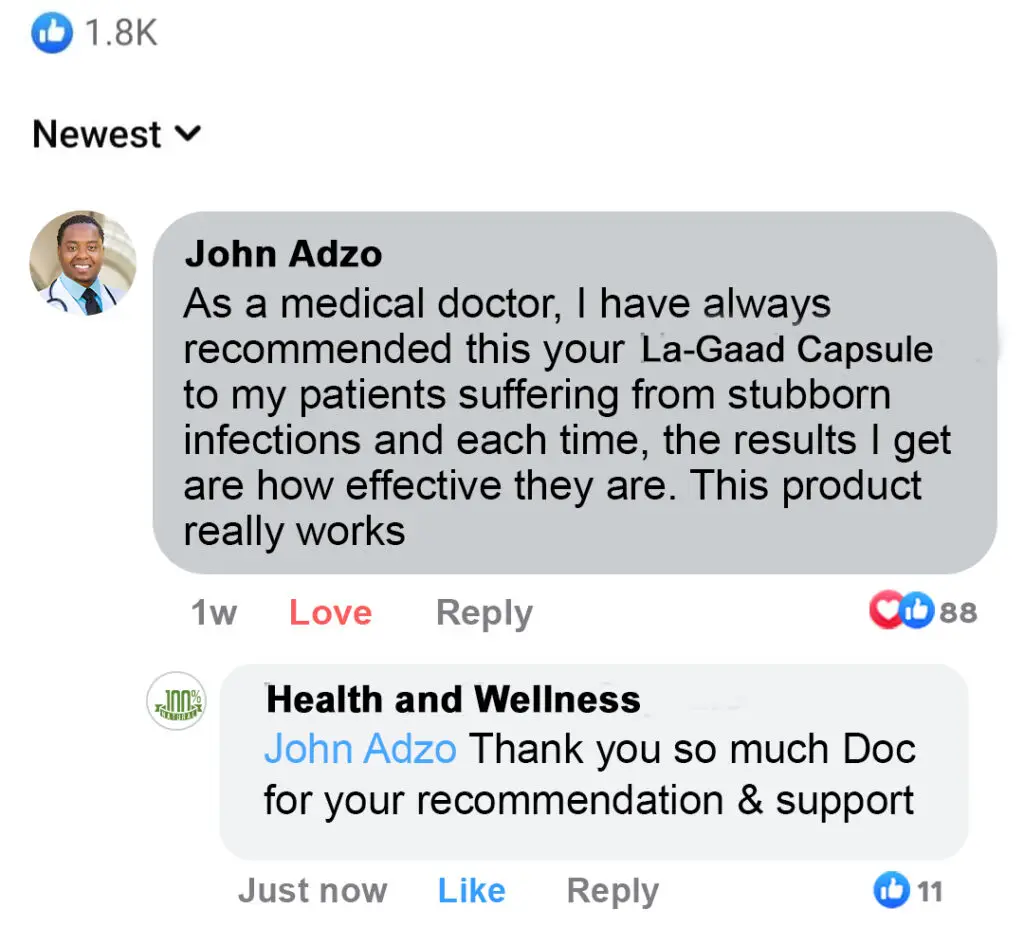View the 88 reactions count
The width and height of the screenshot is (1024, 927).
coord(958,611)
